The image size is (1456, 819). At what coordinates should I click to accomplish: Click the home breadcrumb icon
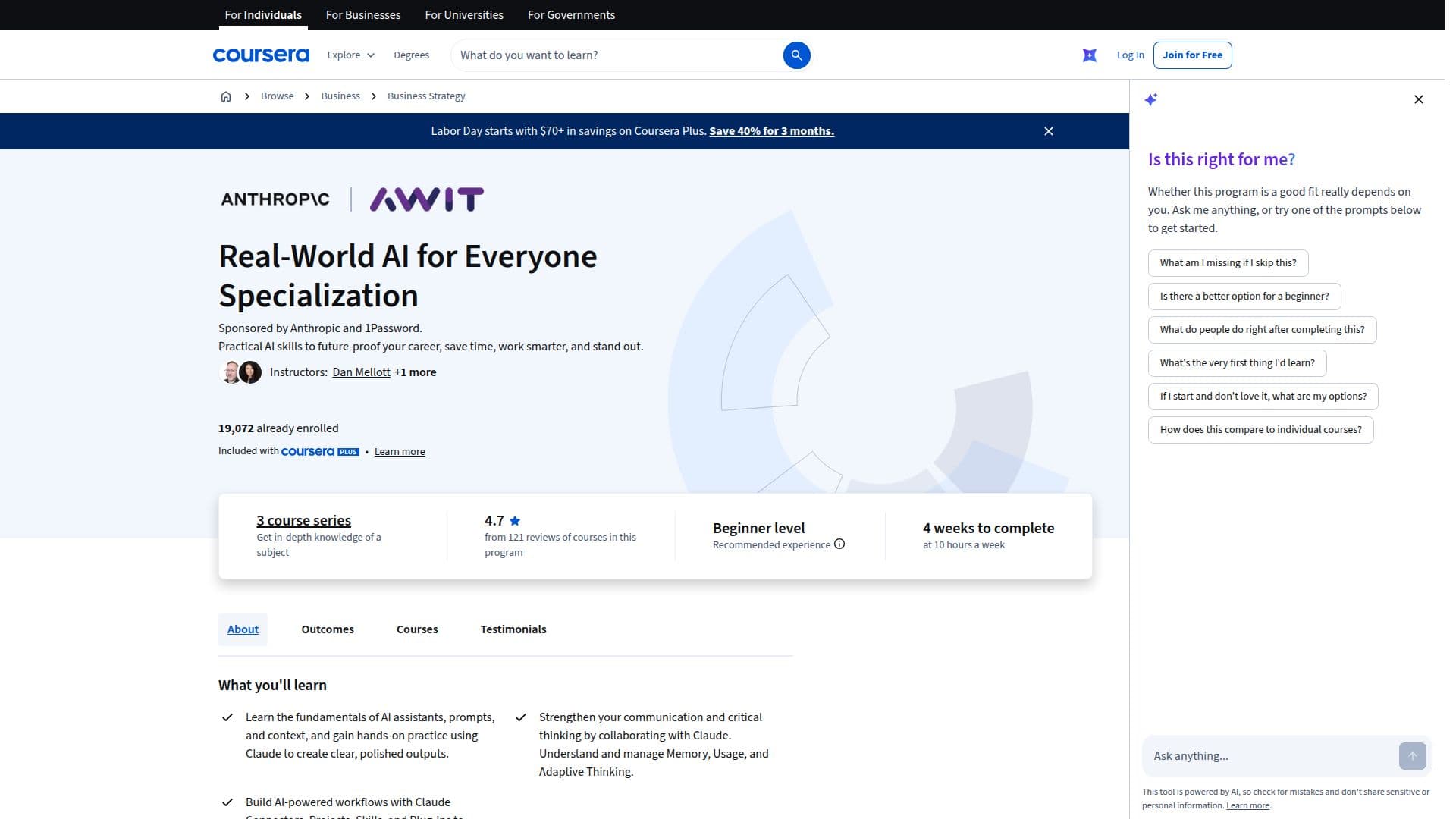tap(226, 96)
